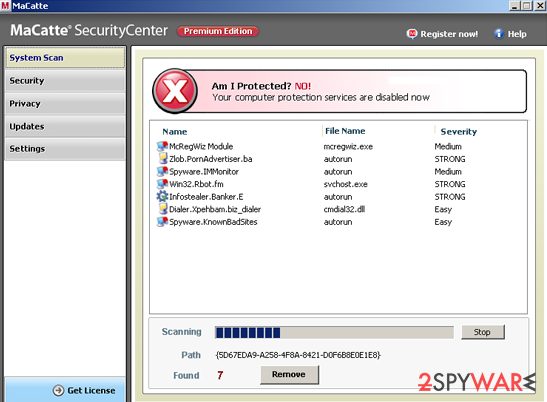Image resolution: width=547 pixels, height=402 pixels.
Task: Open the Settings section
Action: click(x=65, y=149)
